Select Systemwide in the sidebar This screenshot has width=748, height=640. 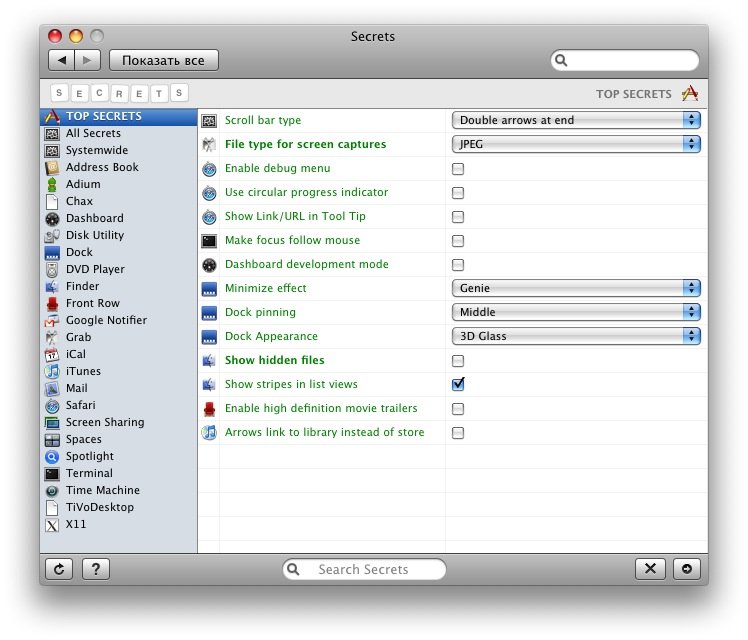tap(119, 151)
